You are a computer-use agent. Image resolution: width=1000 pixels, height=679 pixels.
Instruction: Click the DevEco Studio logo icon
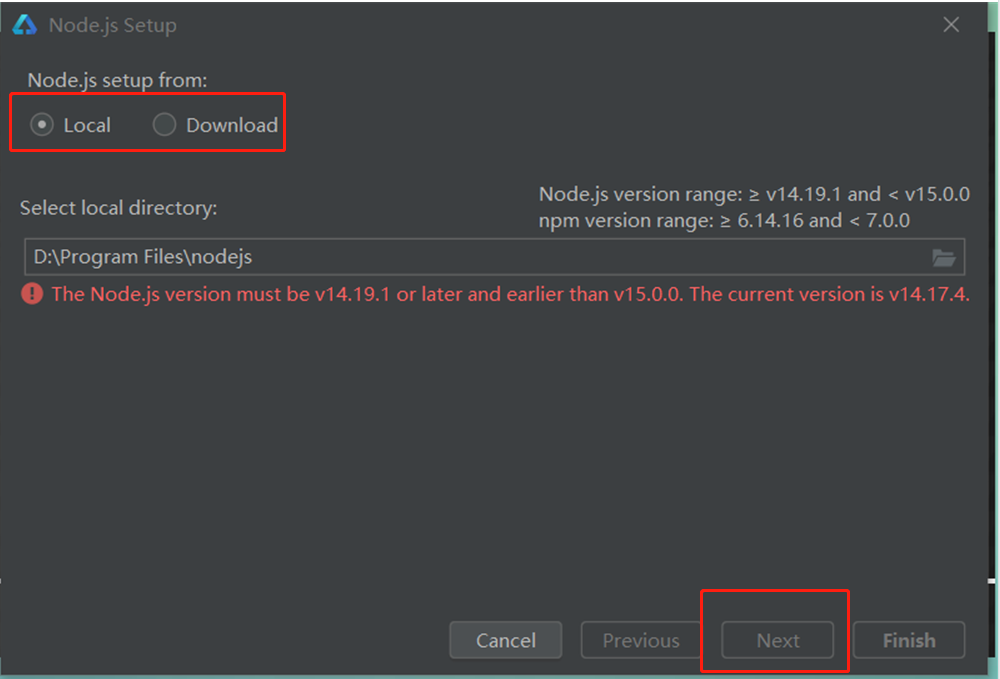pyautogui.click(x=24, y=25)
